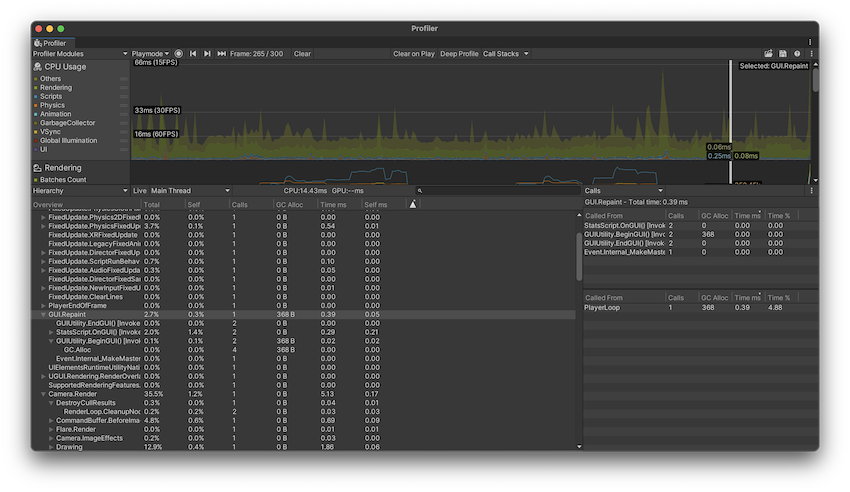The height and width of the screenshot is (492, 850).
Task: Open the Playmode target dropdown
Action: coord(151,54)
